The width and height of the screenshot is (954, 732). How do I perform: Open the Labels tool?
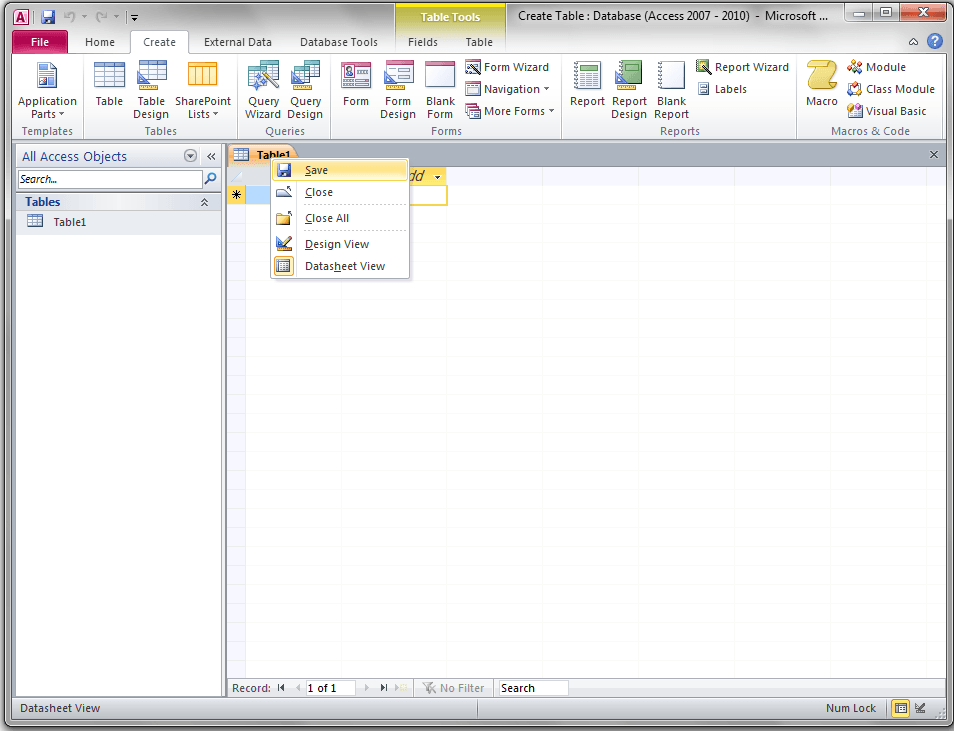[722, 89]
